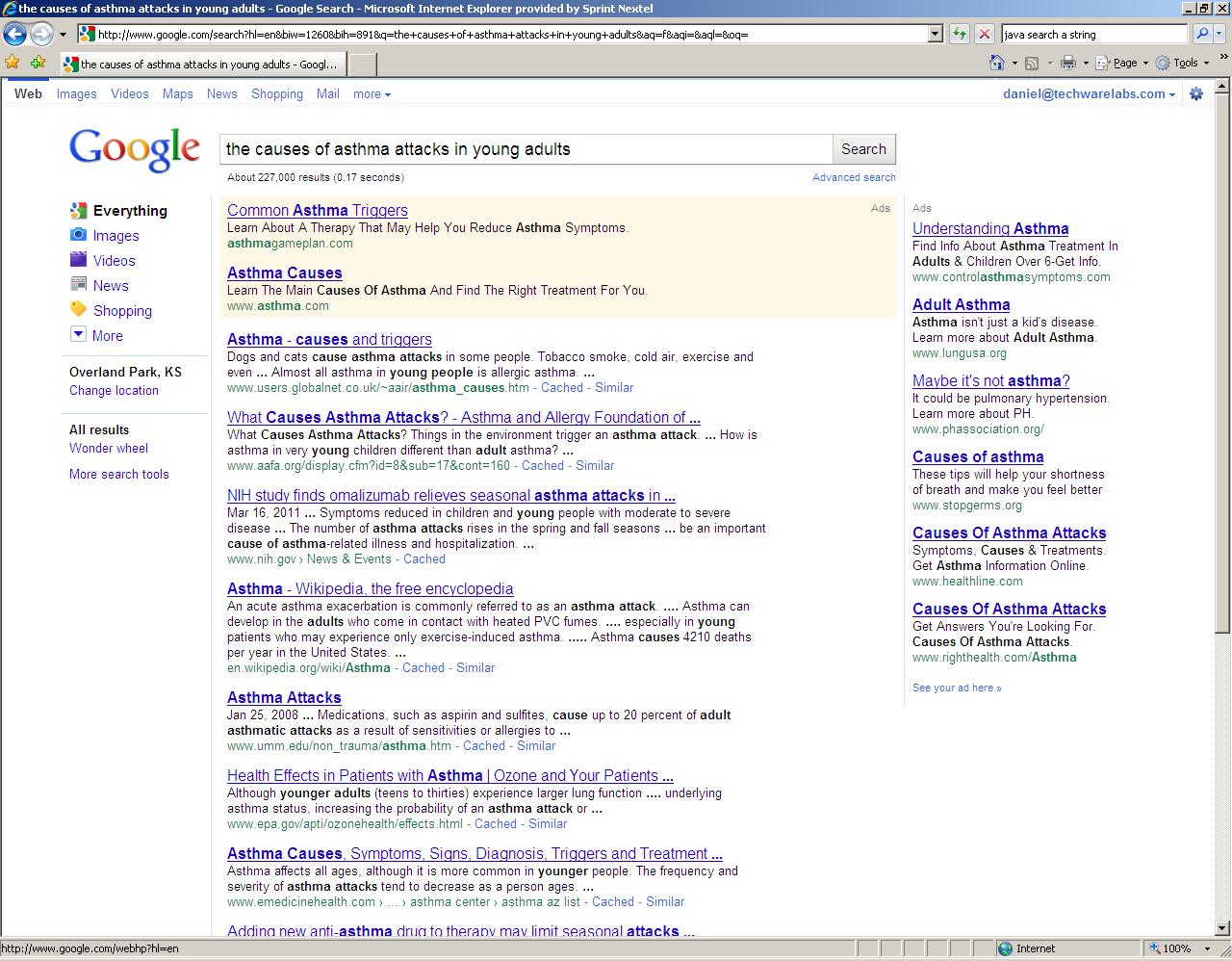Refresh the page with the green arrows button
The image size is (1232, 961).
[960, 34]
